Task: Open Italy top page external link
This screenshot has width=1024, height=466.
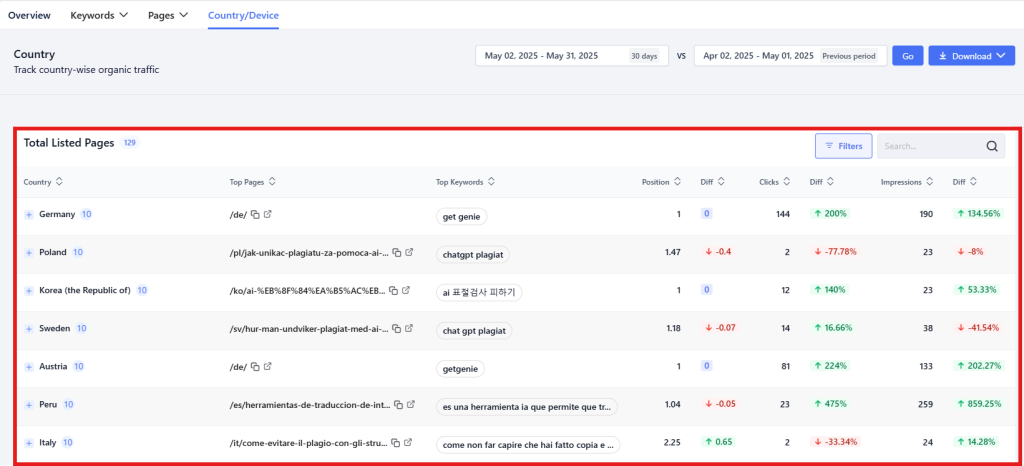Action: point(408,443)
